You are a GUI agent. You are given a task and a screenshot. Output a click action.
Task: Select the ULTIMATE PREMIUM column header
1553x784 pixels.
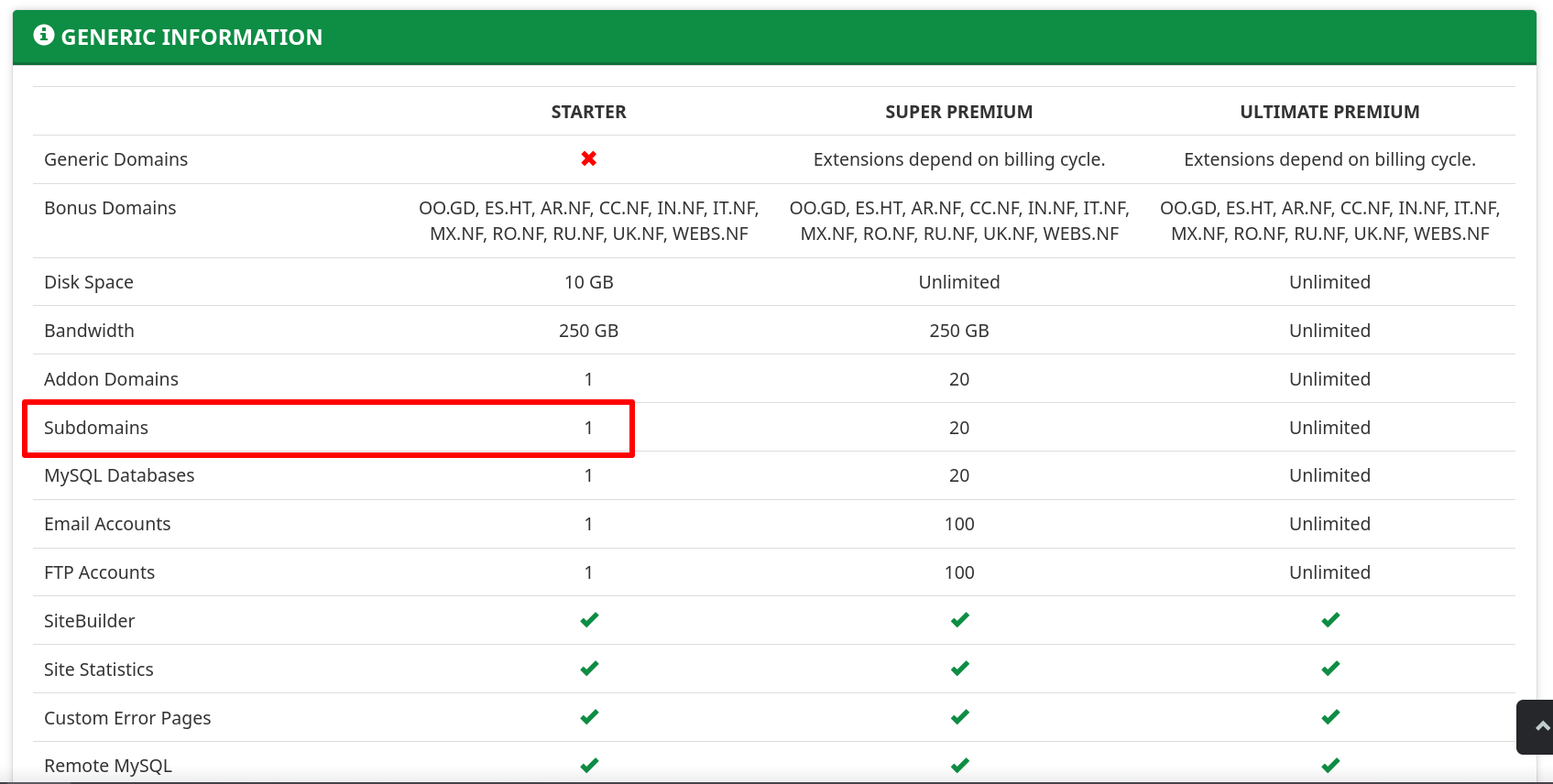point(1329,112)
